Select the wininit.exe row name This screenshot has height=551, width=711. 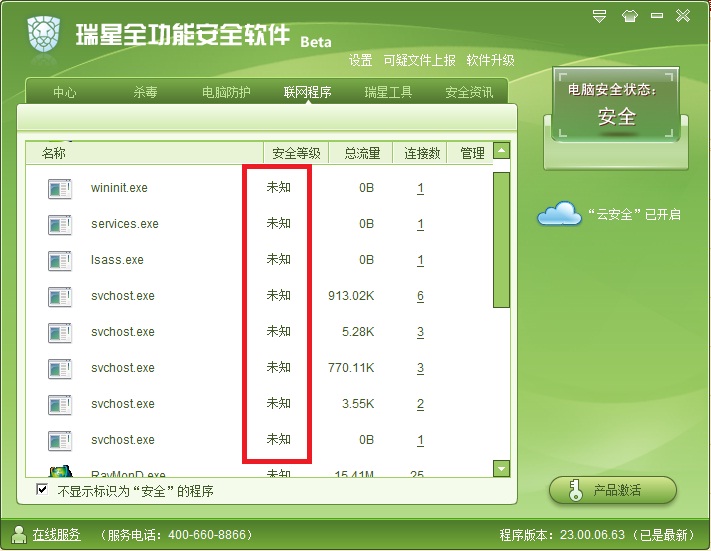pos(119,188)
